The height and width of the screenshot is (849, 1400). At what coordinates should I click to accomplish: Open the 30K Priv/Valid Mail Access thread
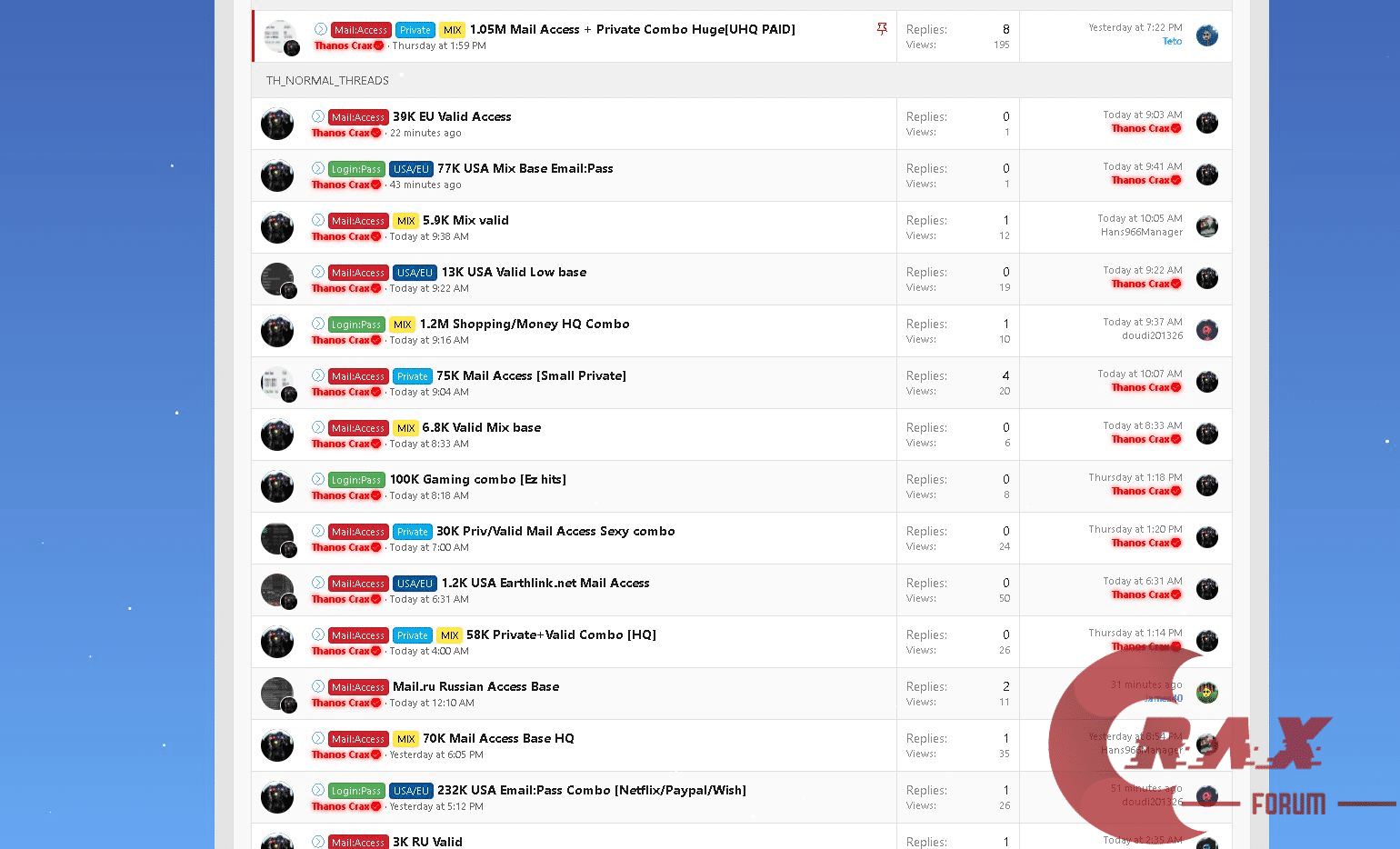[x=555, y=531]
